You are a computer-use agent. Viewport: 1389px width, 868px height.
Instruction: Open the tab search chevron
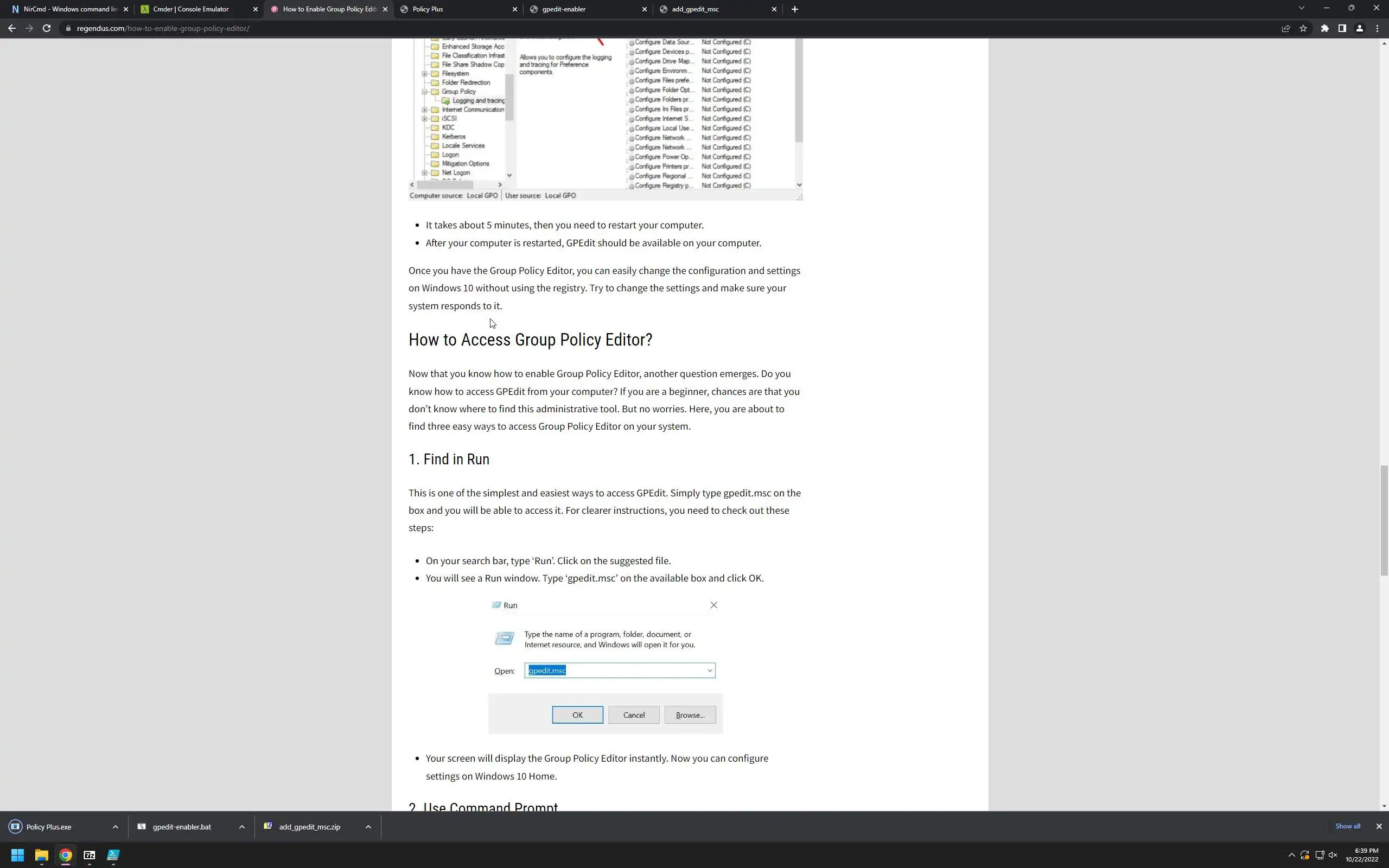click(1301, 9)
